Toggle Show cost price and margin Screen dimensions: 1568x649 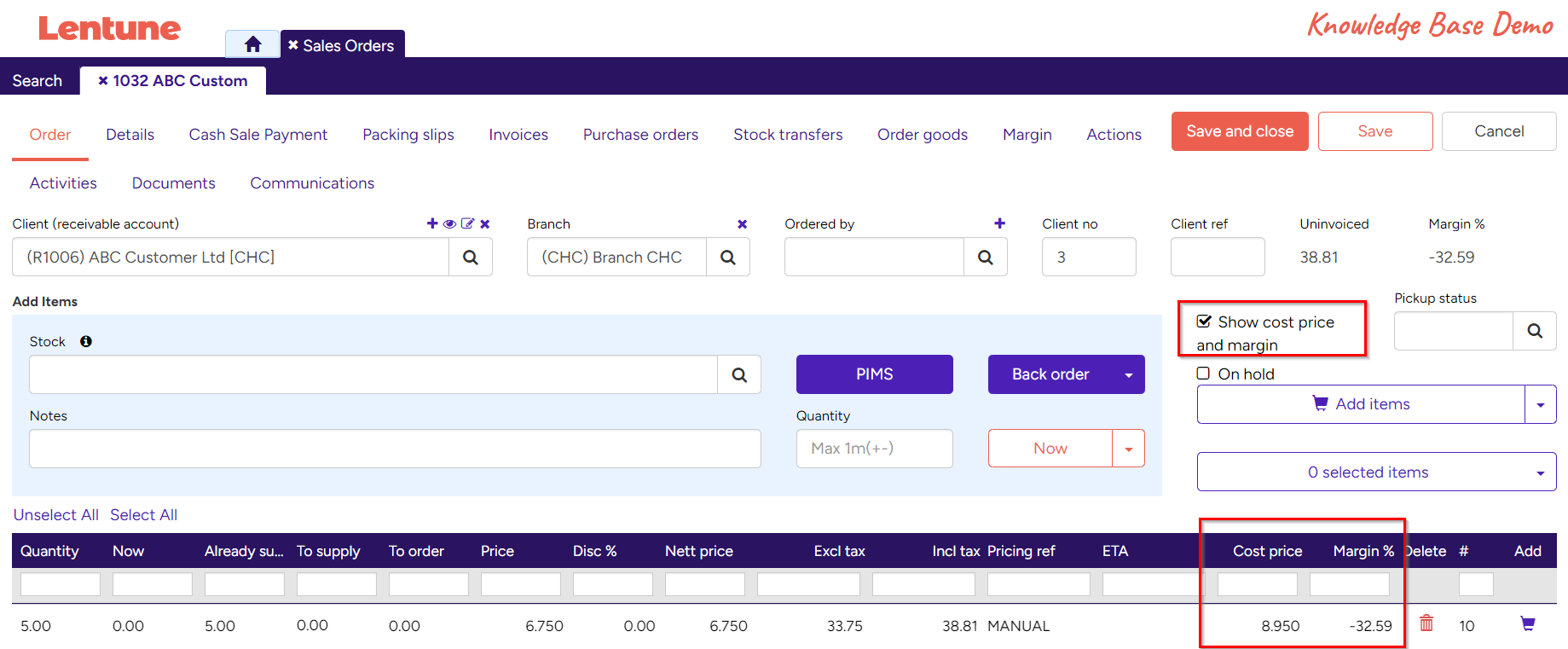point(1204,322)
